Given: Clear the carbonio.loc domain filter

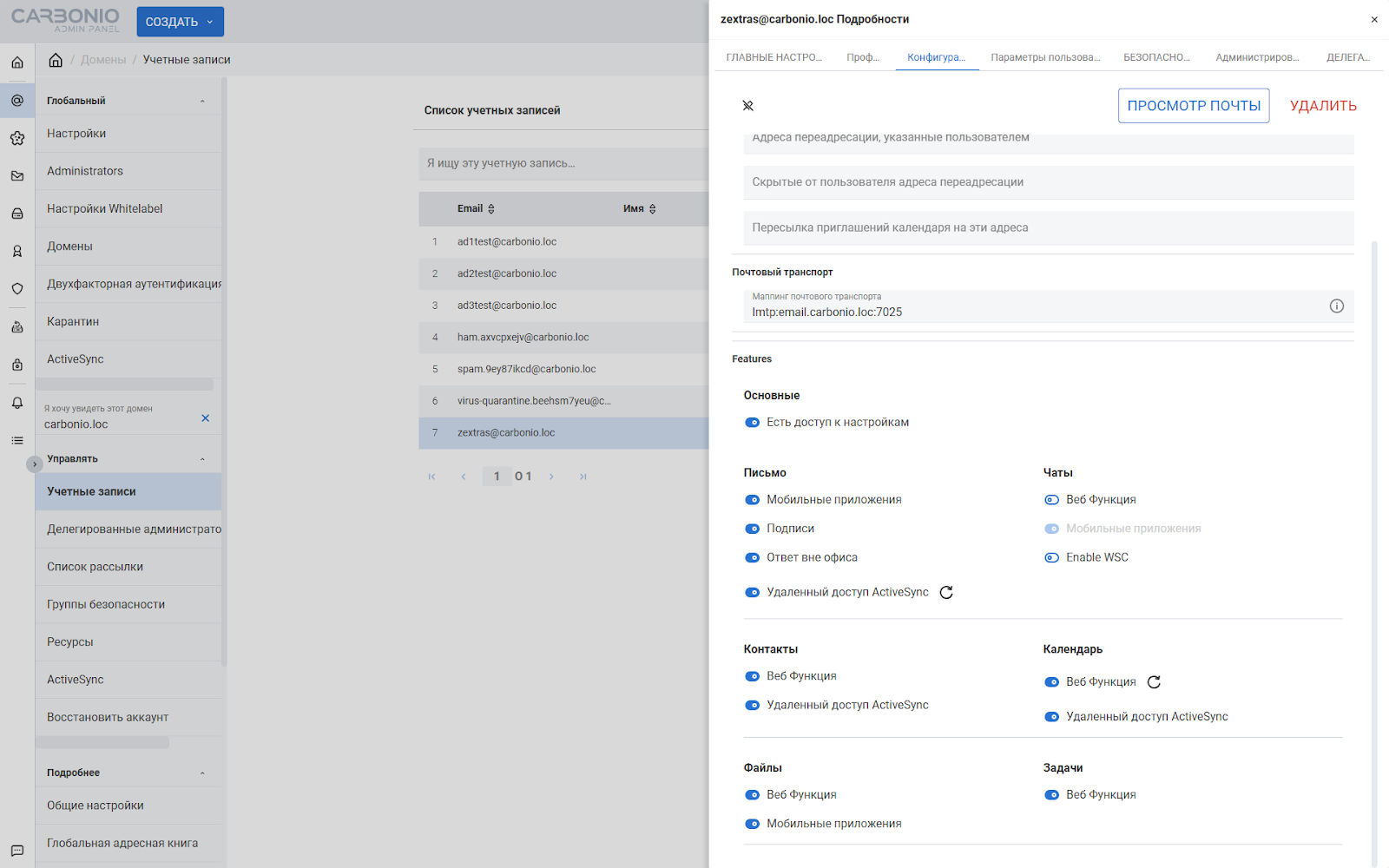Looking at the screenshot, I should (x=206, y=418).
